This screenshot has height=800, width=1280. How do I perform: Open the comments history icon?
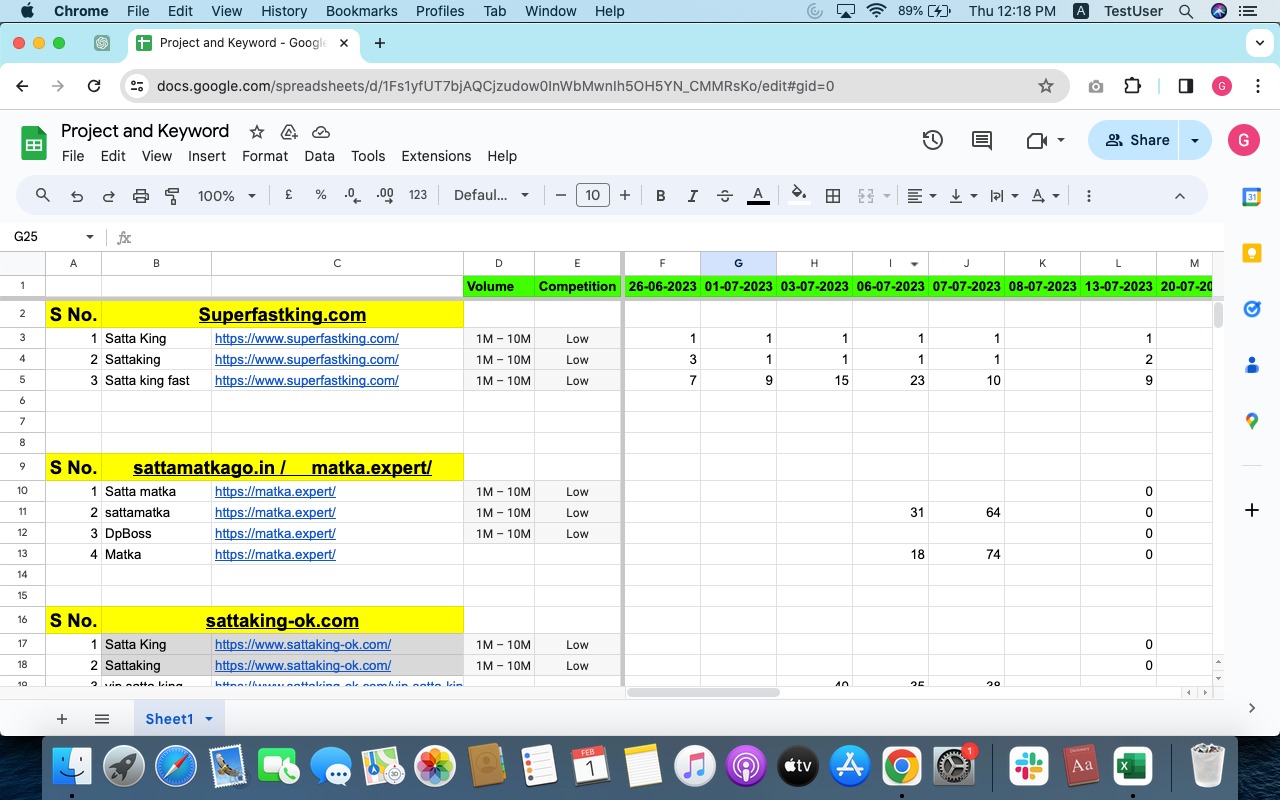(x=982, y=141)
